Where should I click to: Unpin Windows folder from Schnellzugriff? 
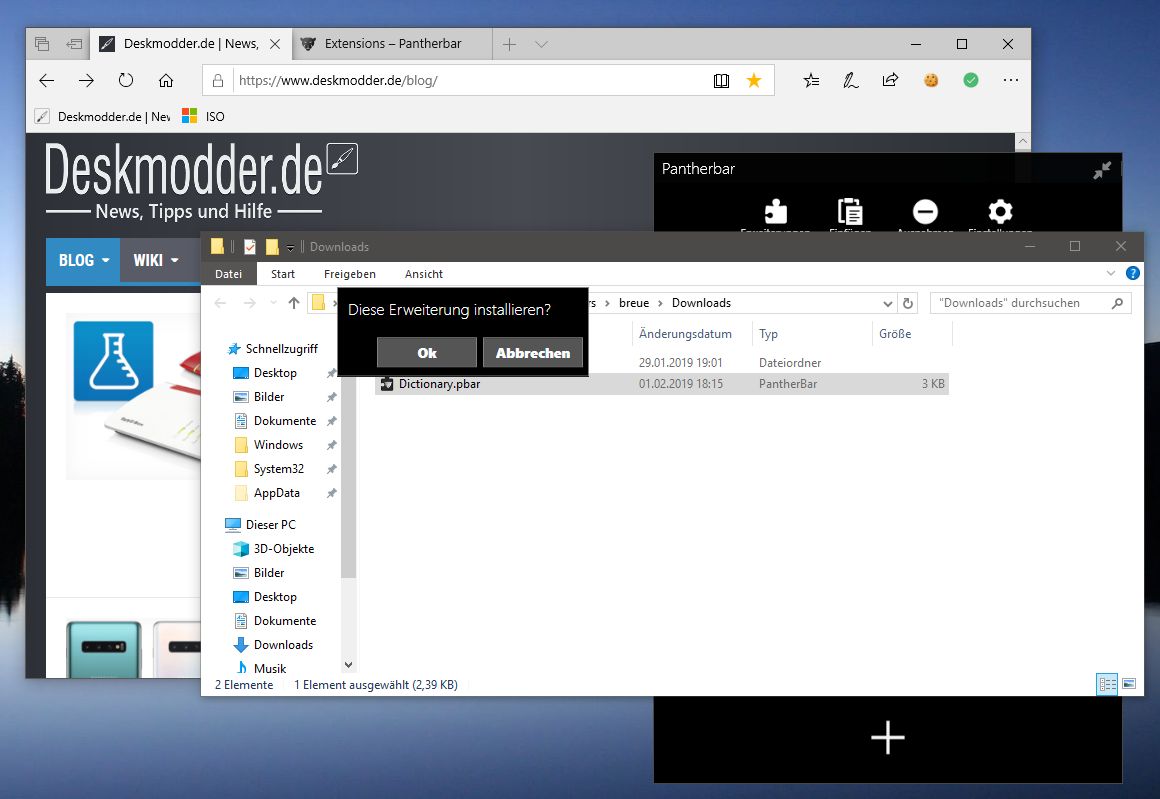click(331, 445)
